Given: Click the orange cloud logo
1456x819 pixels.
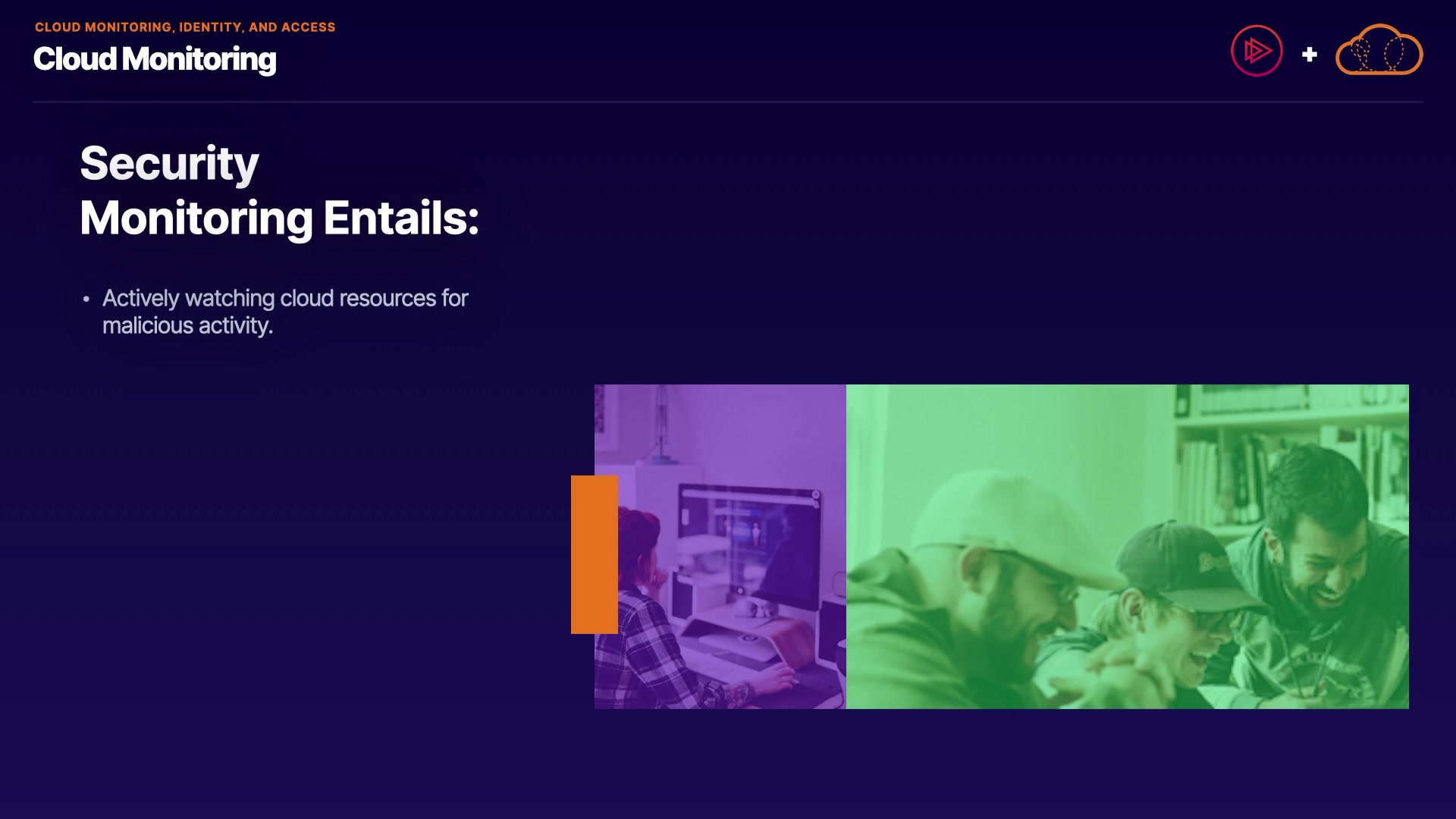Looking at the screenshot, I should (1378, 52).
